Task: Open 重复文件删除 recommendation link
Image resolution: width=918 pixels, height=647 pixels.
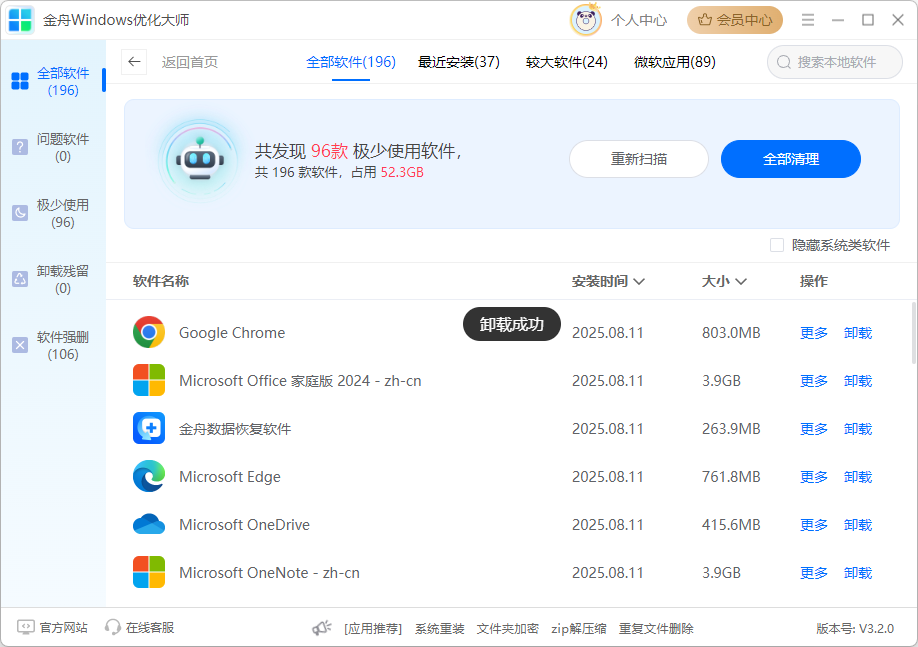Action: pos(656,628)
